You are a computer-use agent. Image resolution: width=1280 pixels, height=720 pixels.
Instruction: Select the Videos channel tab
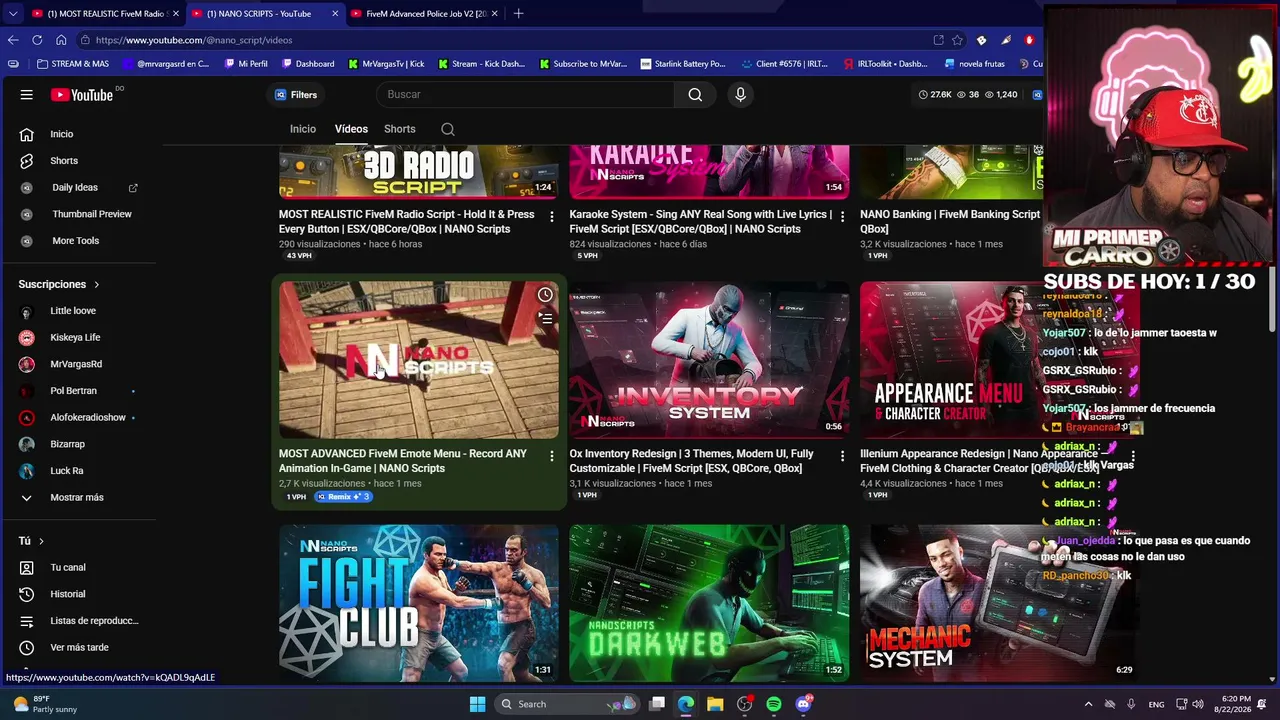click(351, 129)
